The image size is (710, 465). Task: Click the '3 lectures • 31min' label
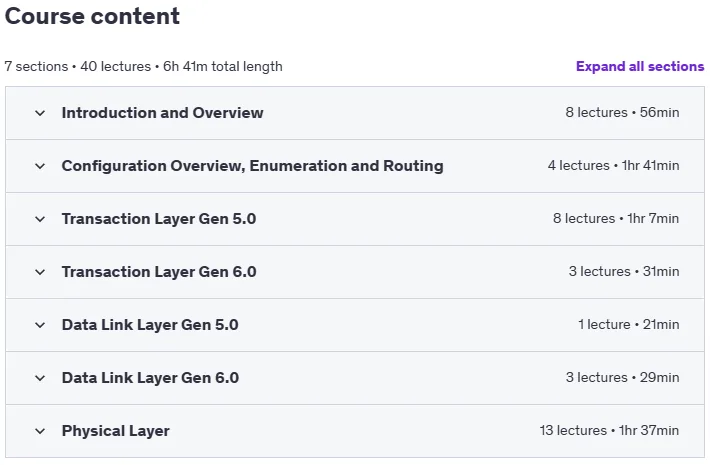click(624, 271)
